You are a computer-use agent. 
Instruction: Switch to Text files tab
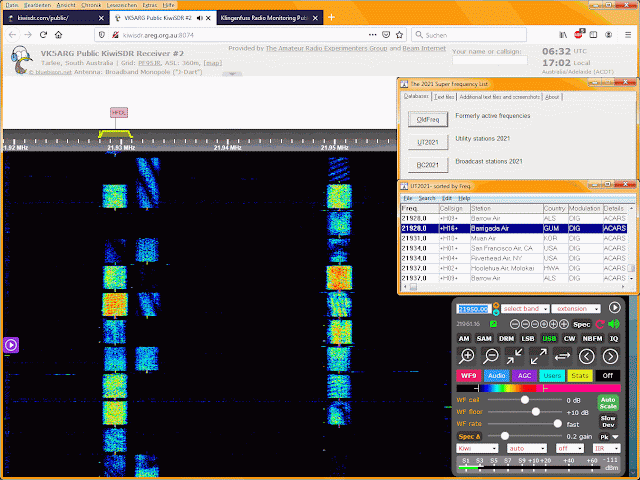pos(444,97)
